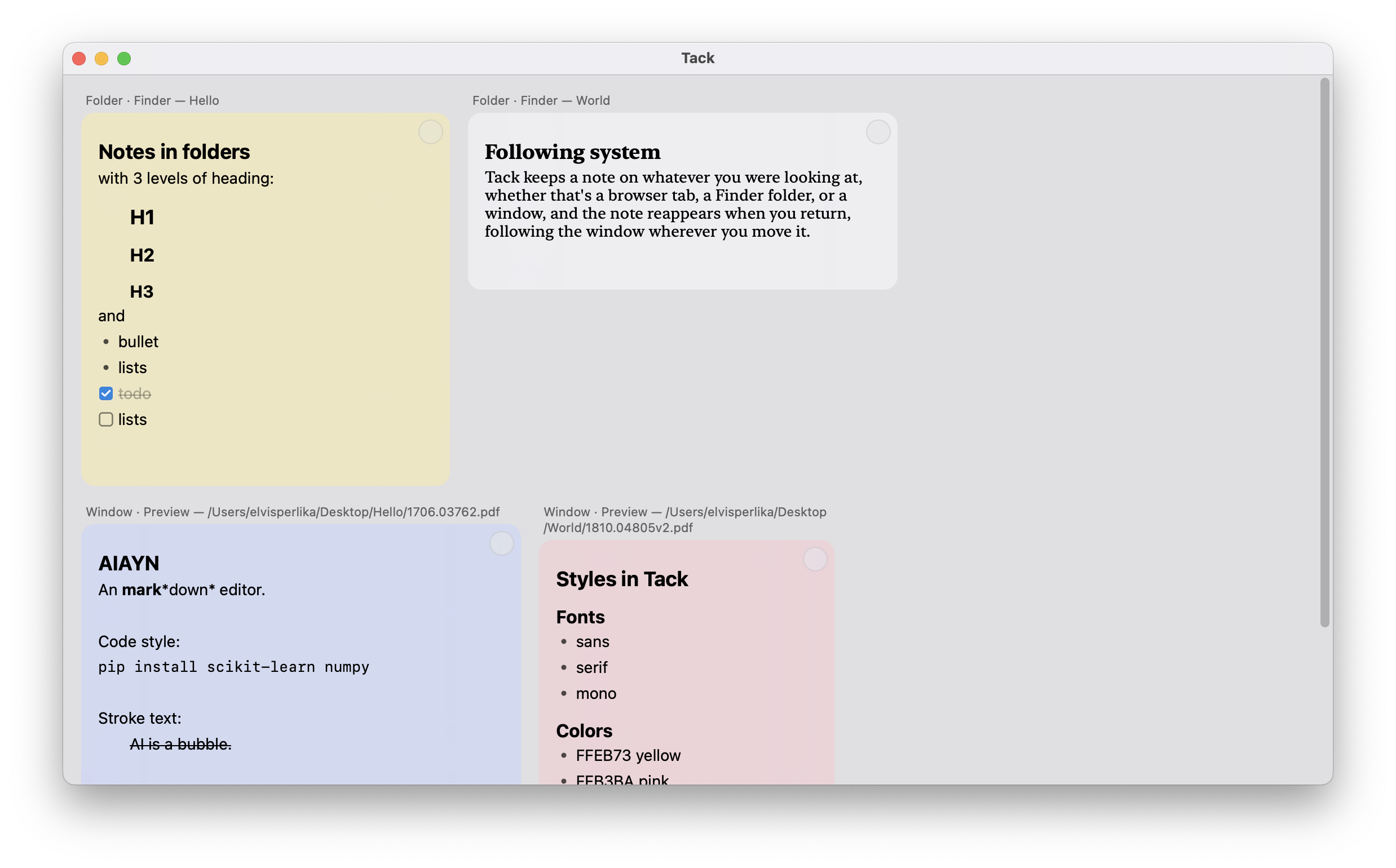Image resolution: width=1396 pixels, height=868 pixels.
Task: Click the struck-through 'AI is a bubble.' text
Action: (180, 744)
